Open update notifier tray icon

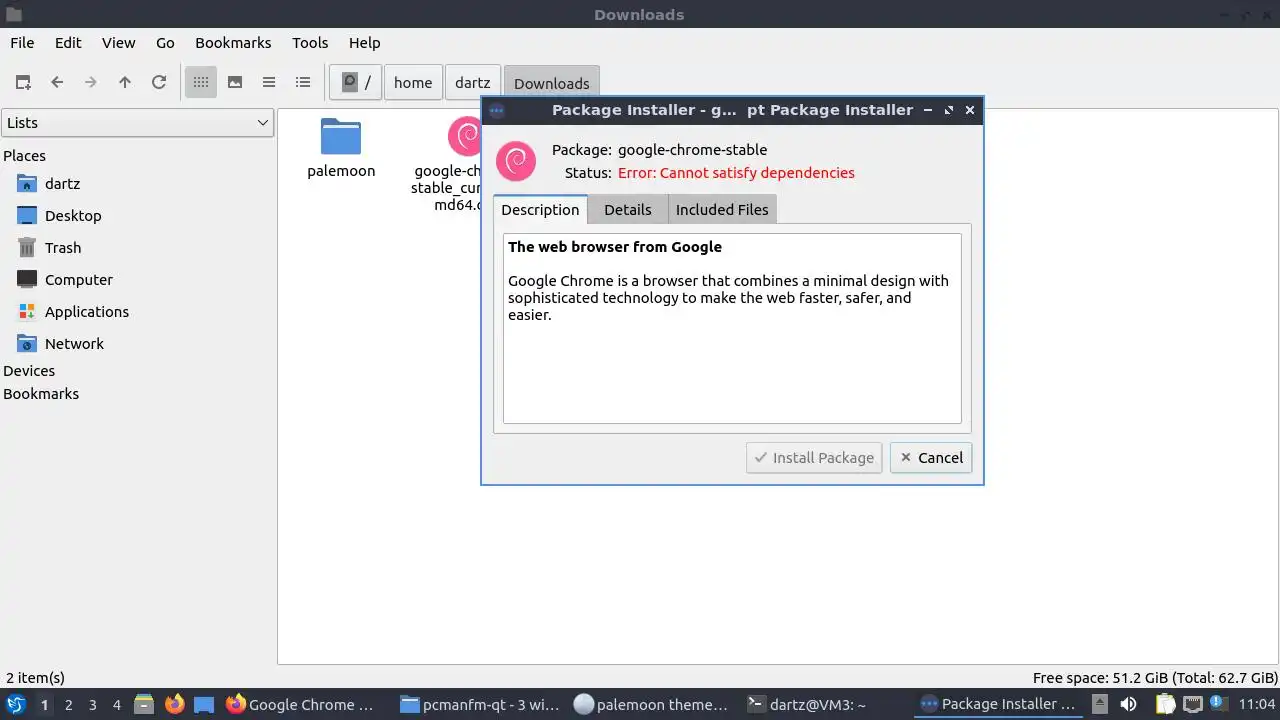pyautogui.click(x=1219, y=705)
